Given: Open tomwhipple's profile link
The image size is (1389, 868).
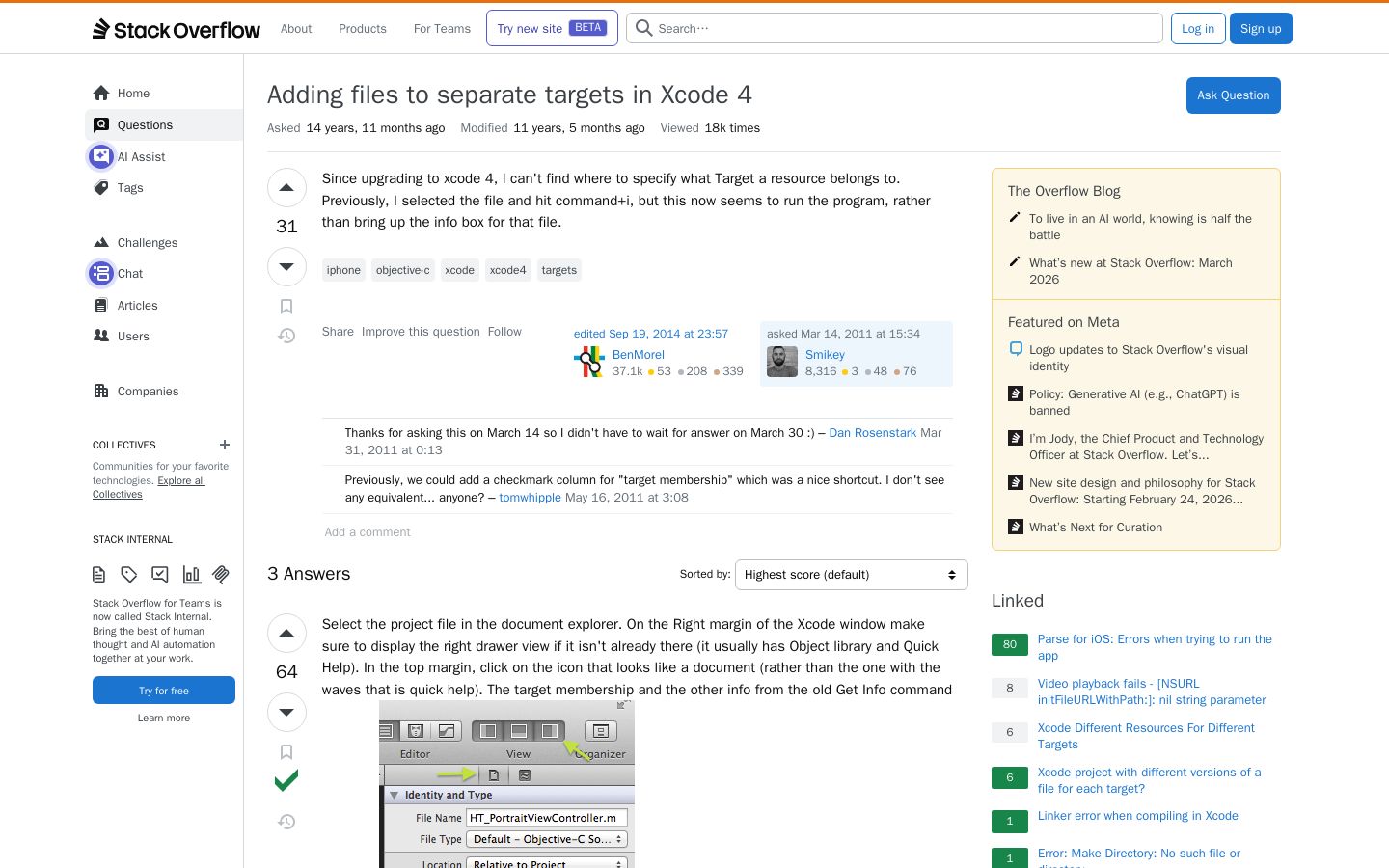Looking at the screenshot, I should point(530,498).
